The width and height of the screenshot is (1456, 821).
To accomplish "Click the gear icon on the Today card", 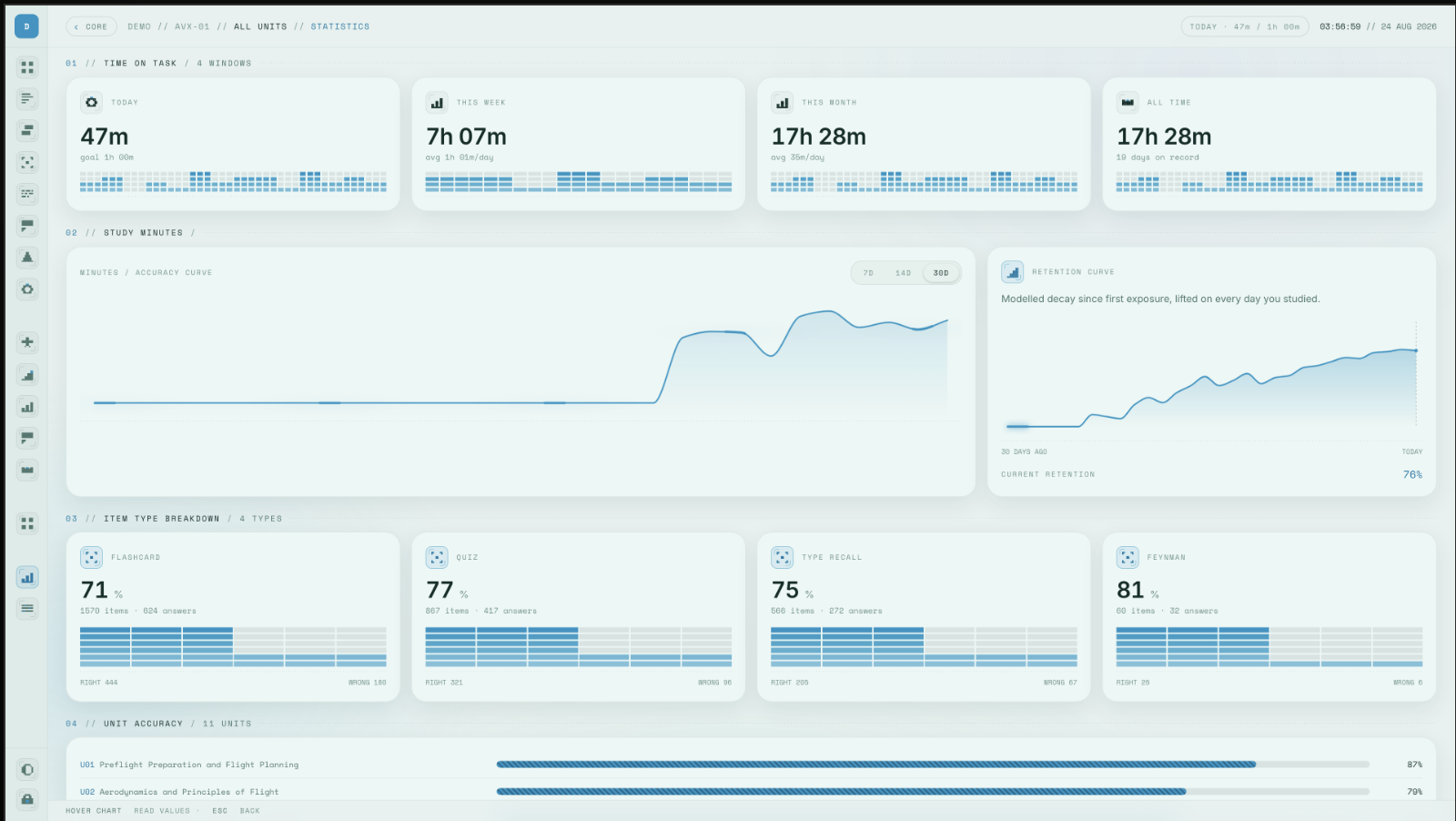I will coord(92,103).
